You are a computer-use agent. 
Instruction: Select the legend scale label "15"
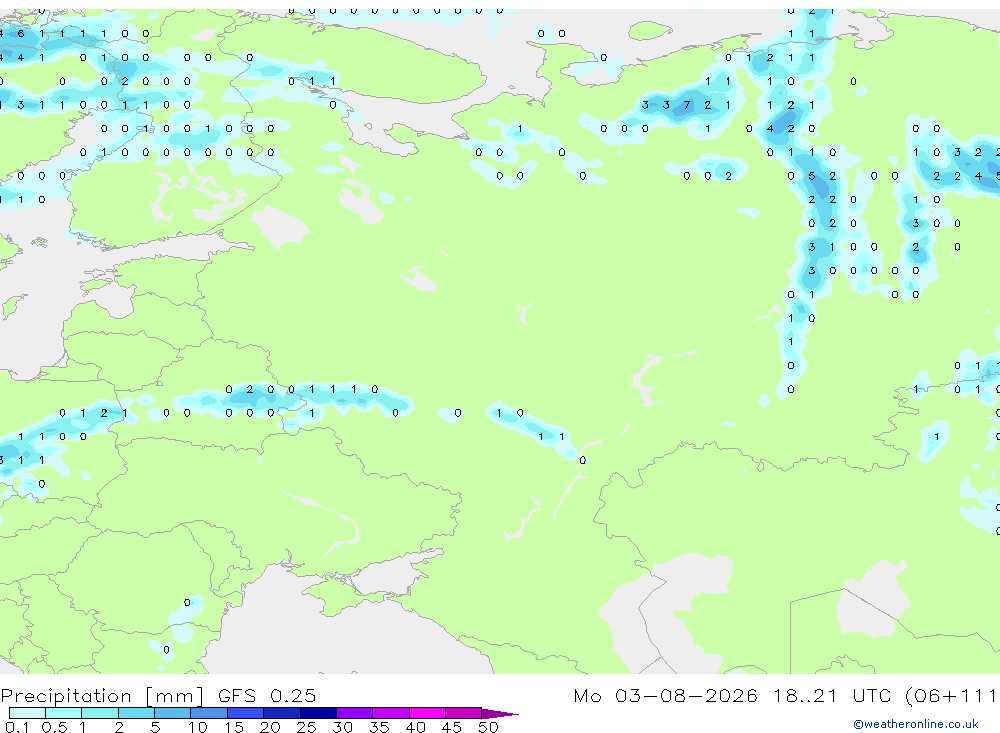point(234,727)
